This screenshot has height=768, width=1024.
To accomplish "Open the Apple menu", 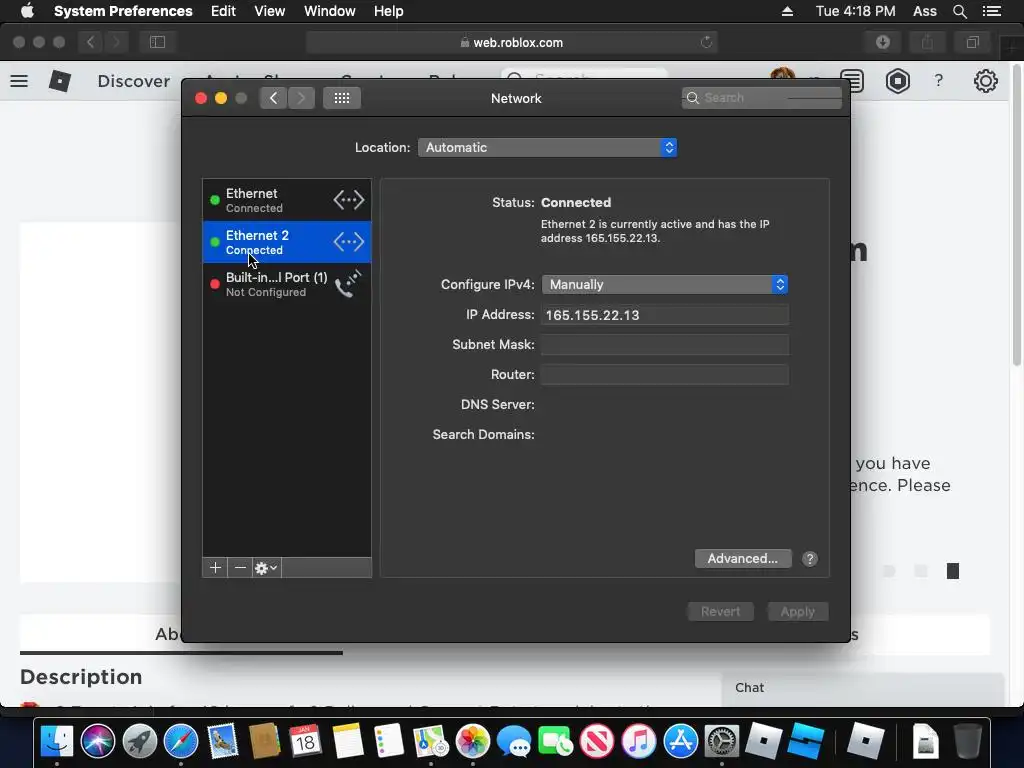I will pyautogui.click(x=27, y=11).
